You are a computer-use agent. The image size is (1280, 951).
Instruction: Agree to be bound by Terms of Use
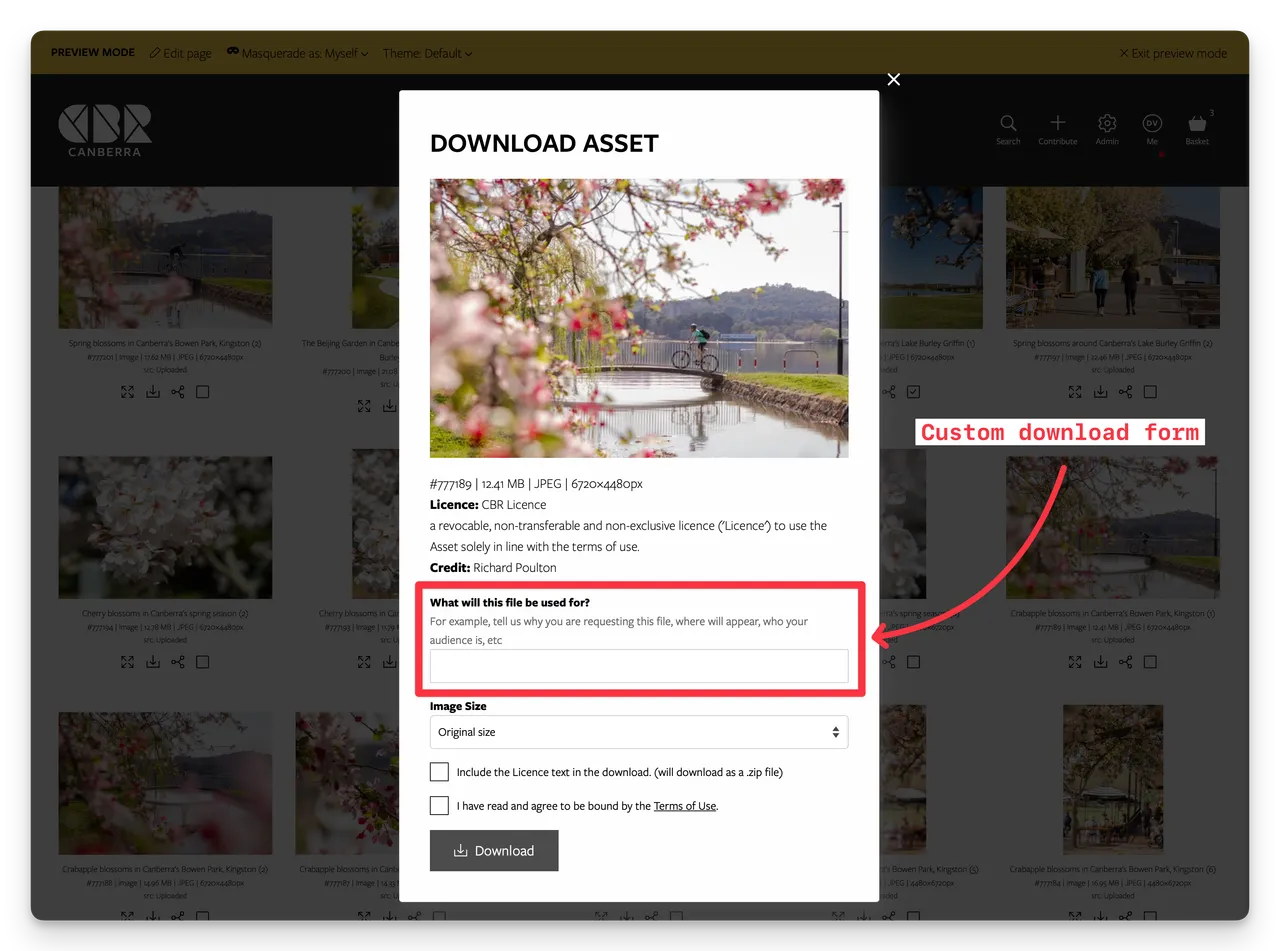coord(439,805)
